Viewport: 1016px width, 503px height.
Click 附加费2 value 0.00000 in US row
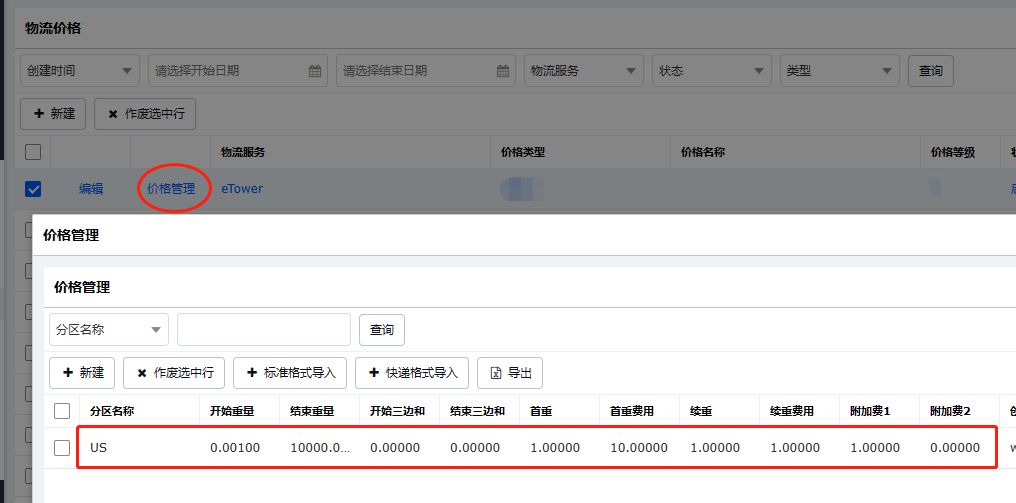click(x=955, y=447)
